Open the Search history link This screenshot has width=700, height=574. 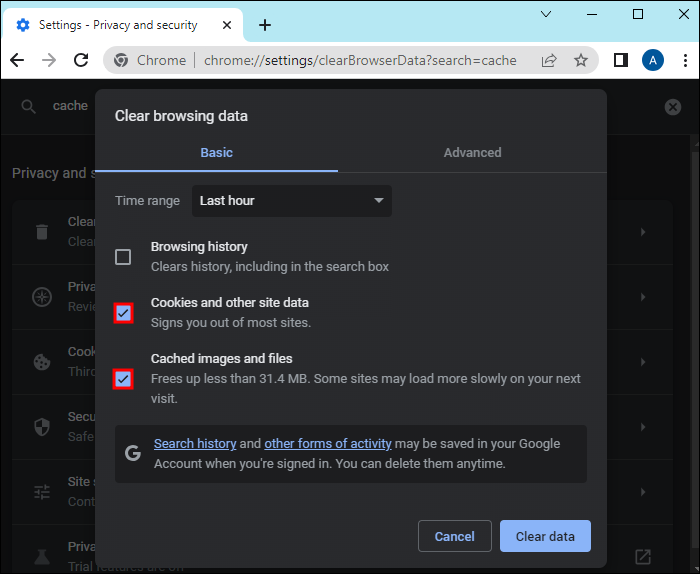pyautogui.click(x=195, y=444)
